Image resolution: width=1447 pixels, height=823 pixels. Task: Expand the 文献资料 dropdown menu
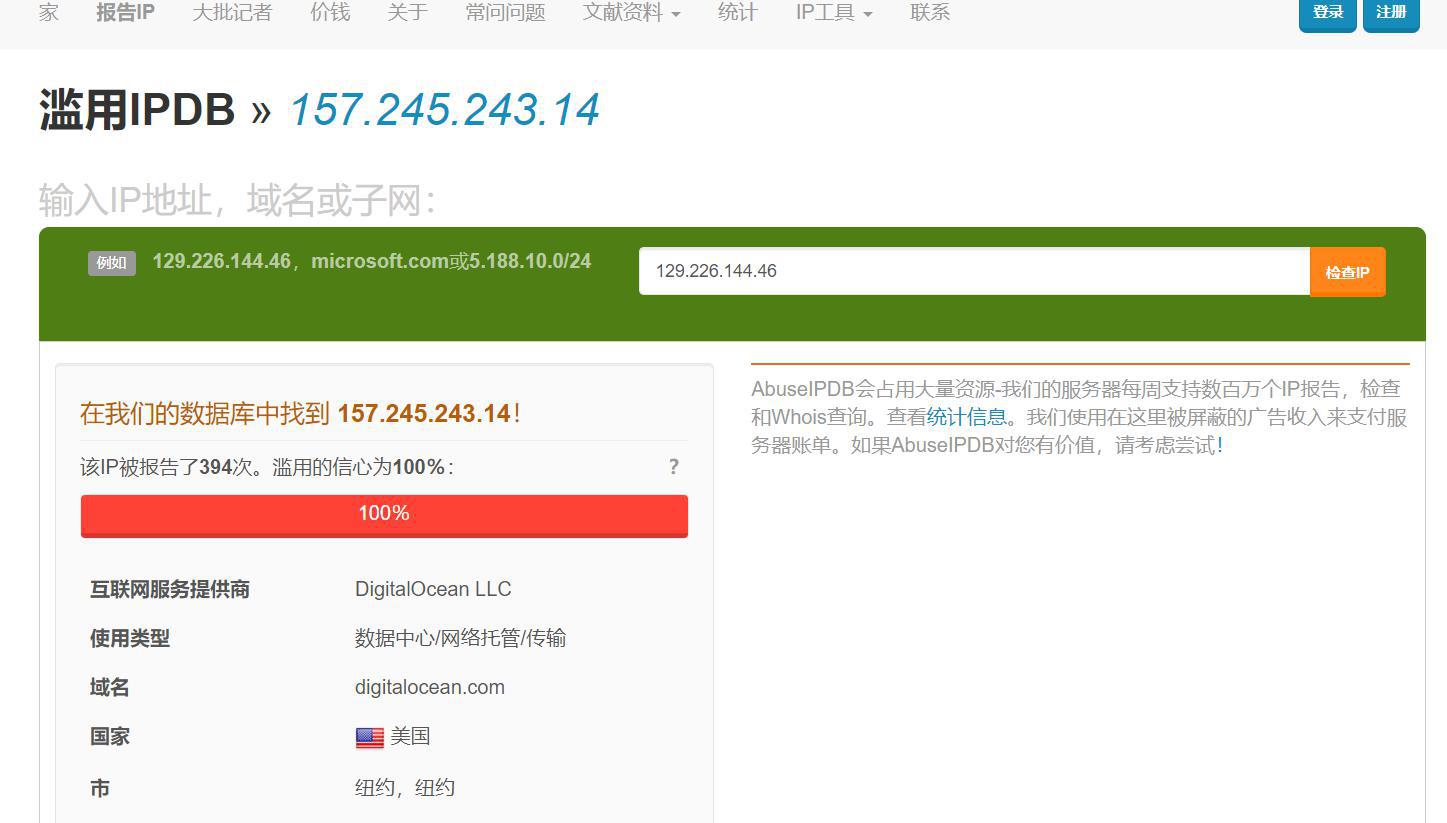pos(631,13)
